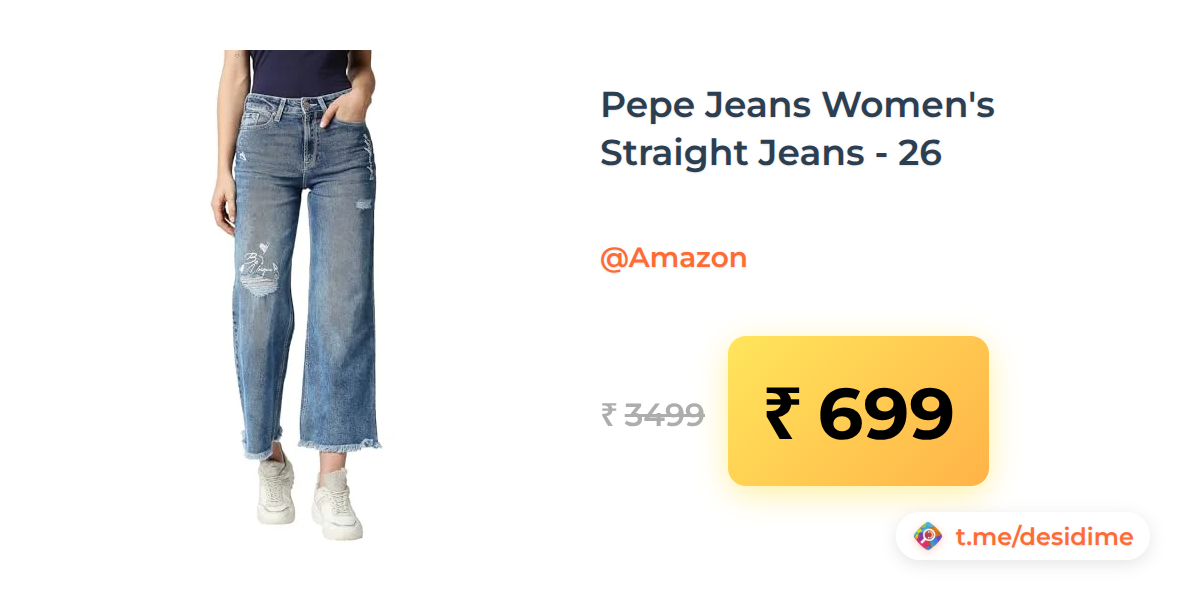
Task: Click the small rip on the jeans thigh
Action: tap(363, 204)
